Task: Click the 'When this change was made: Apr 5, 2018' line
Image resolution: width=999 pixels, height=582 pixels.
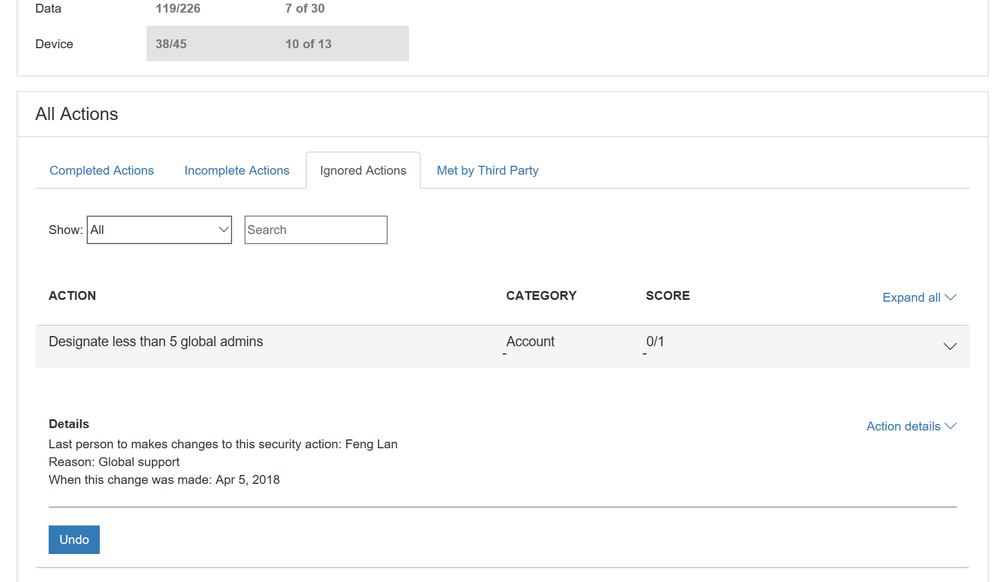Action: [x=164, y=479]
